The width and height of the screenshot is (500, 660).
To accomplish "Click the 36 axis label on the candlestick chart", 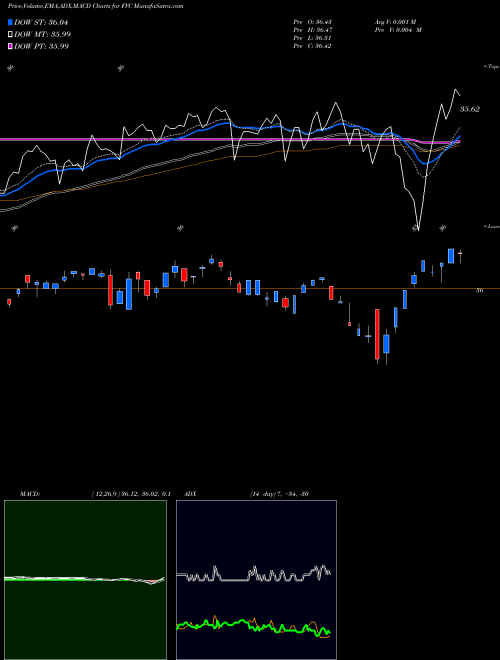I will click(x=479, y=290).
